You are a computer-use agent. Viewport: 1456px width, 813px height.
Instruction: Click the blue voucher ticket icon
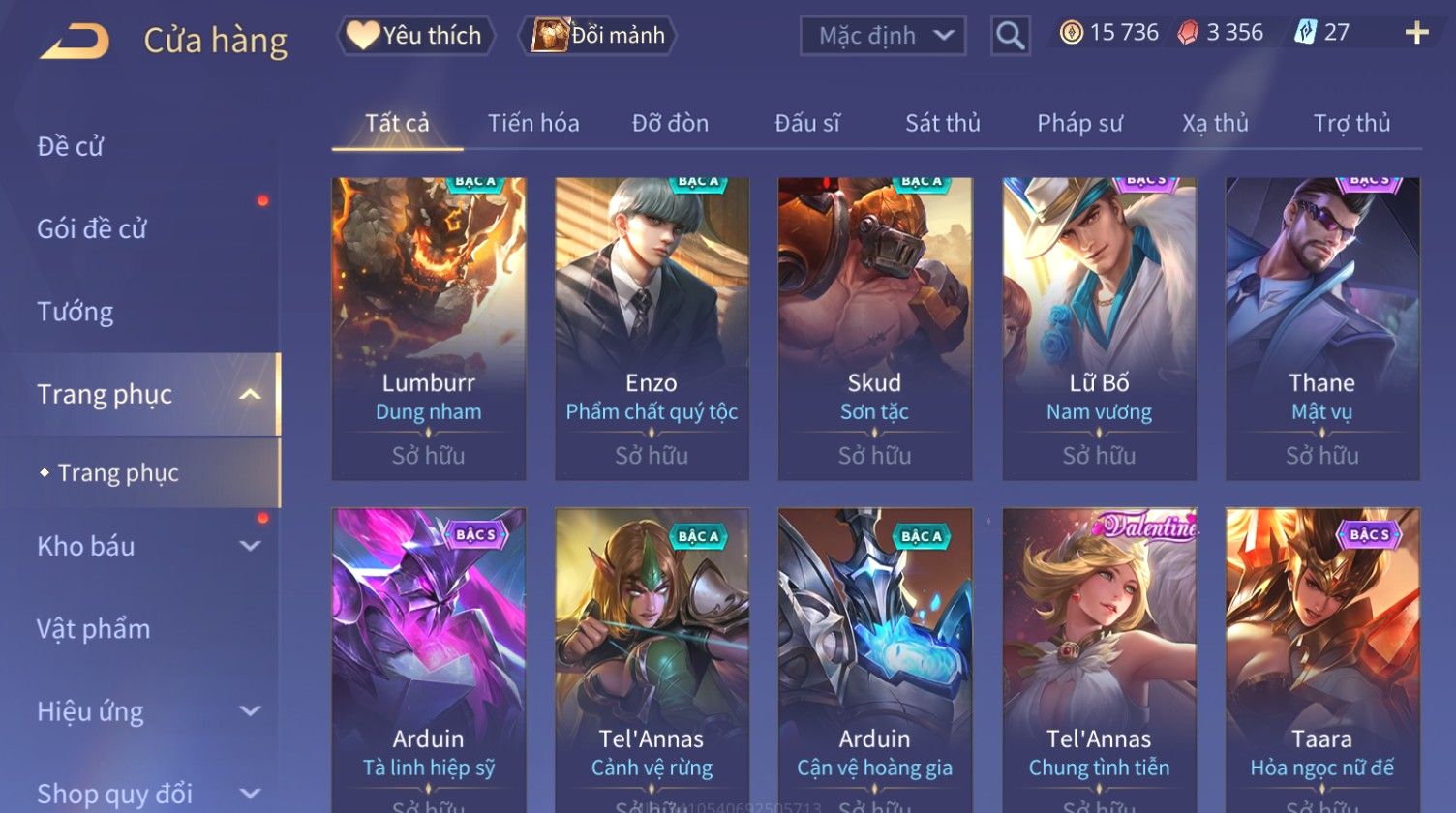pyautogui.click(x=1304, y=33)
